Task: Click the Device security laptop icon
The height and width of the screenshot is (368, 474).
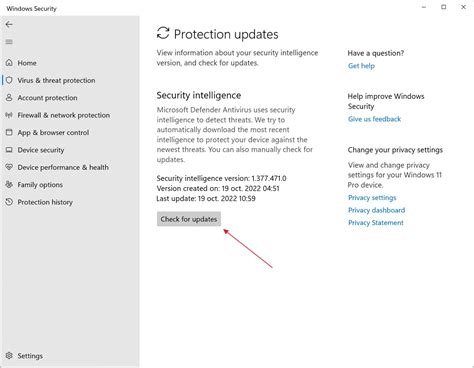Action: (x=9, y=150)
